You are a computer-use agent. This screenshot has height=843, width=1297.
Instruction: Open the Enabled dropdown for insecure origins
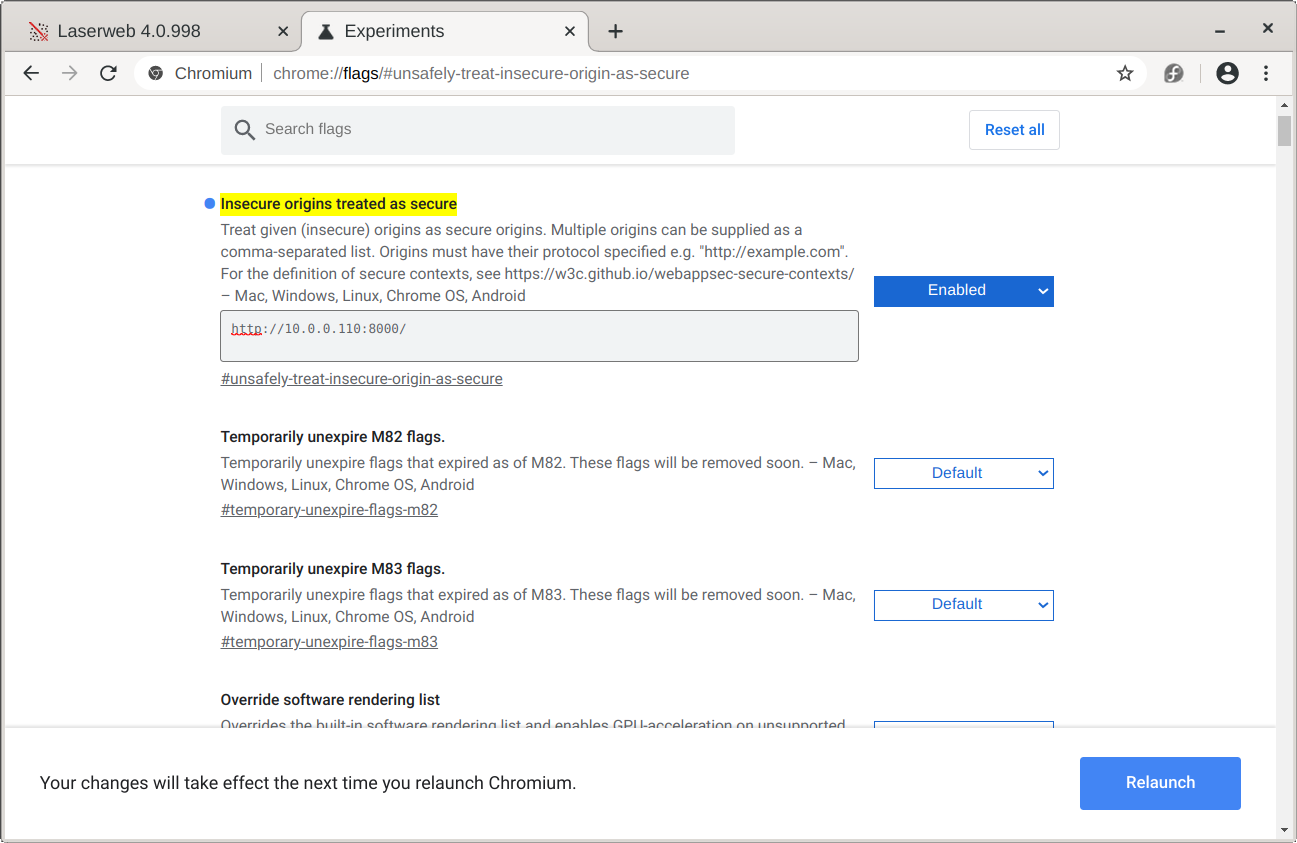(963, 291)
